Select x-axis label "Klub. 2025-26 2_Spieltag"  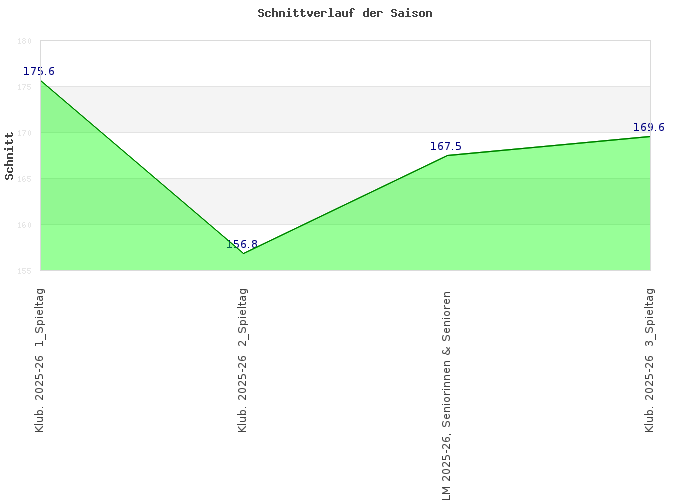(243, 360)
